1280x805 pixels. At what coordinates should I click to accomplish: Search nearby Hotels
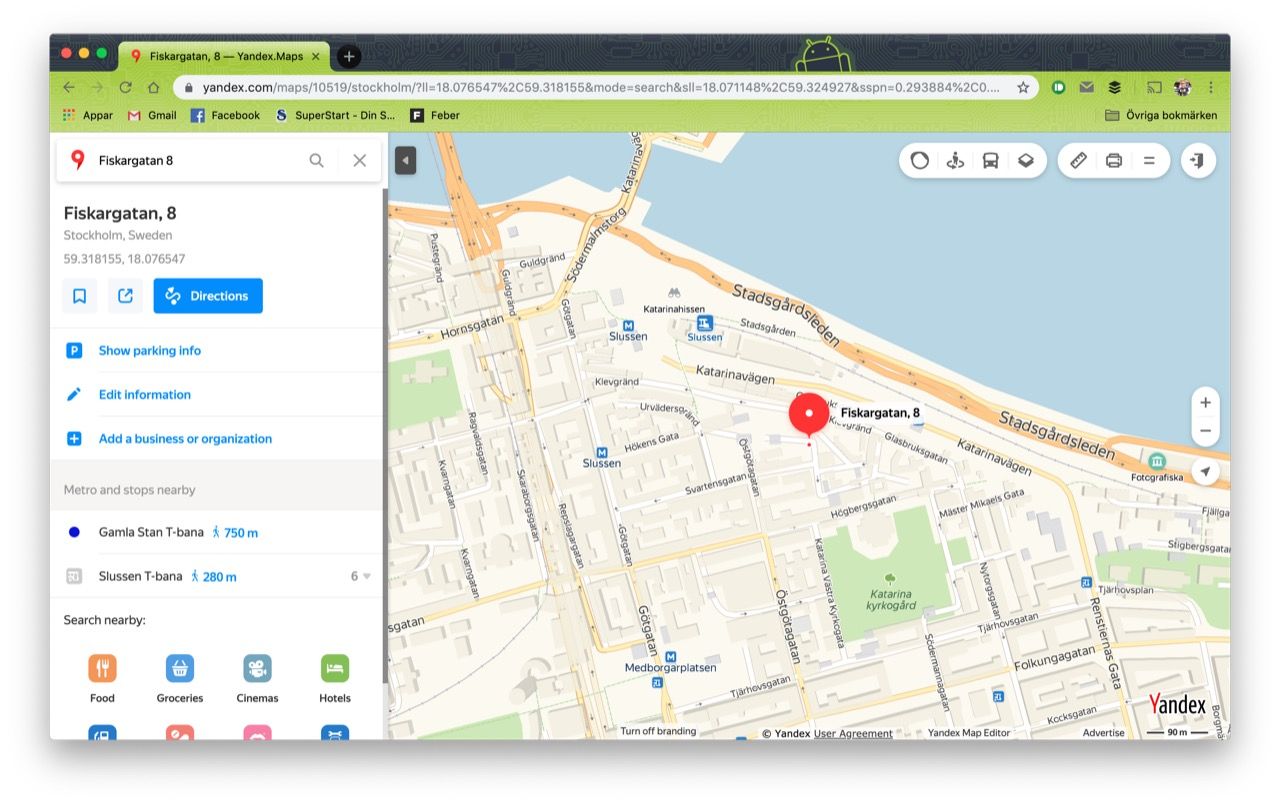point(335,678)
